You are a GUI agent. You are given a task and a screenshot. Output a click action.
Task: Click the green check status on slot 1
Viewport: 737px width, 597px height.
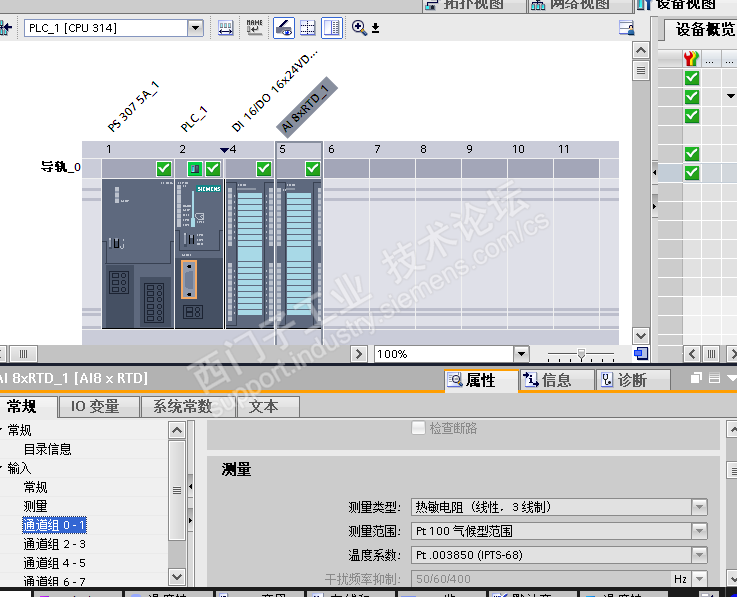tap(164, 169)
